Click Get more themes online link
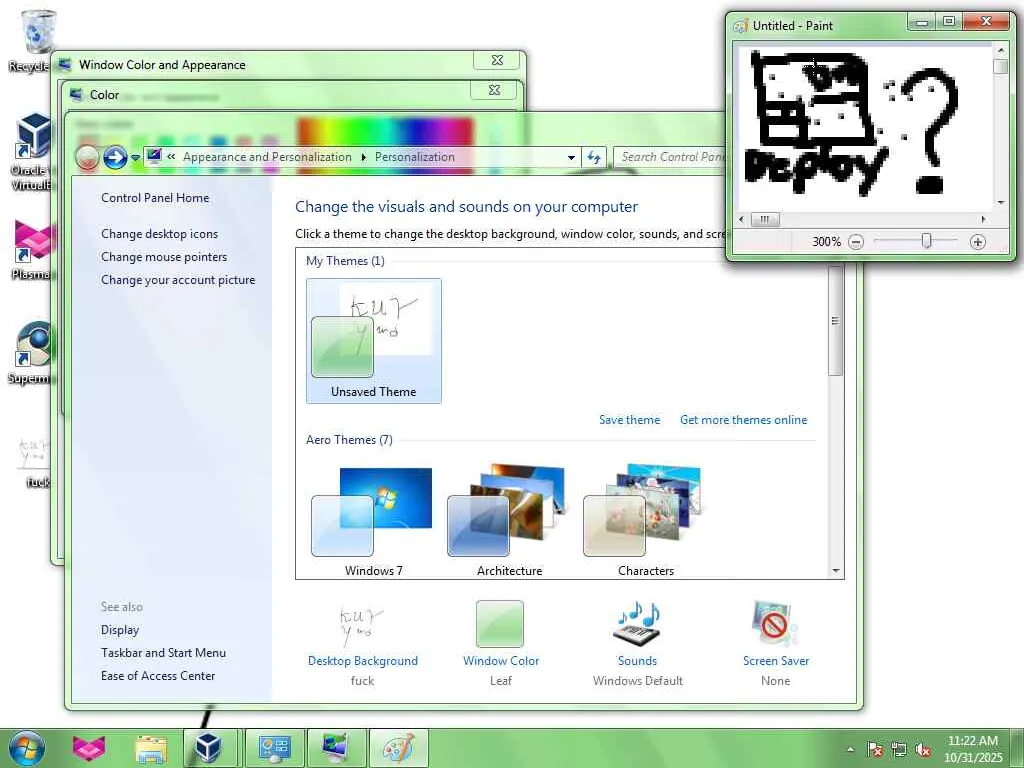This screenshot has height=768, width=1024. pos(744,420)
